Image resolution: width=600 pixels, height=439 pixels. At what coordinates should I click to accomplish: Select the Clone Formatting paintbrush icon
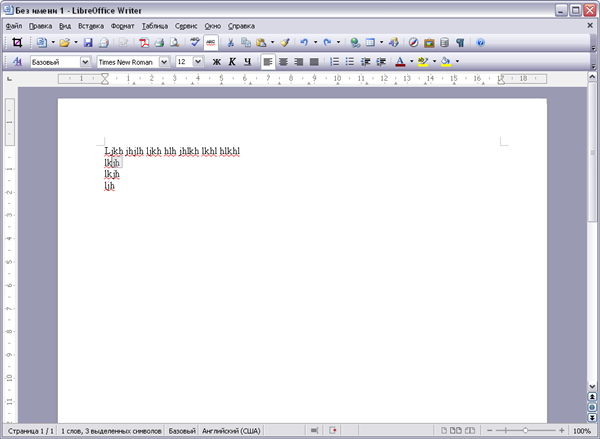285,43
